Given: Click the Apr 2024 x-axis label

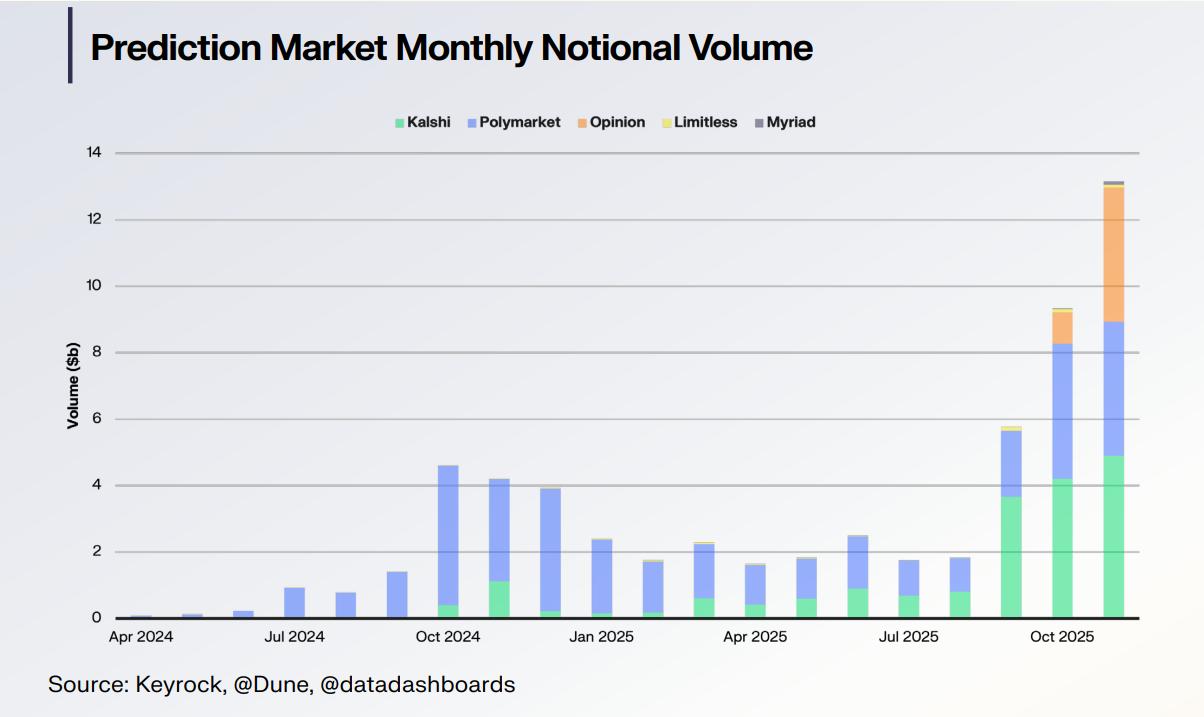Looking at the screenshot, I should pos(141,636).
